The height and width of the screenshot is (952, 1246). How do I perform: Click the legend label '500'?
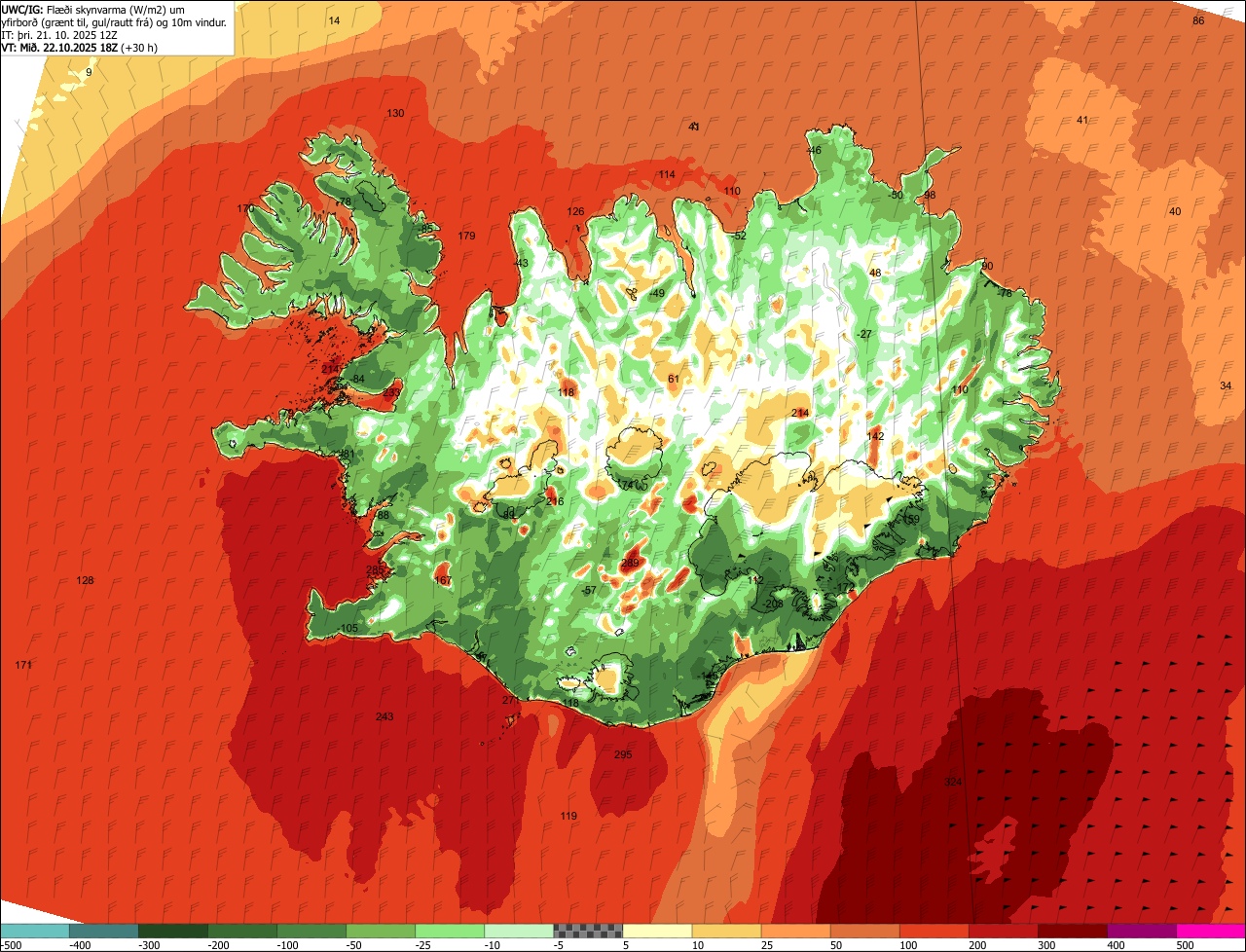pos(1185,945)
